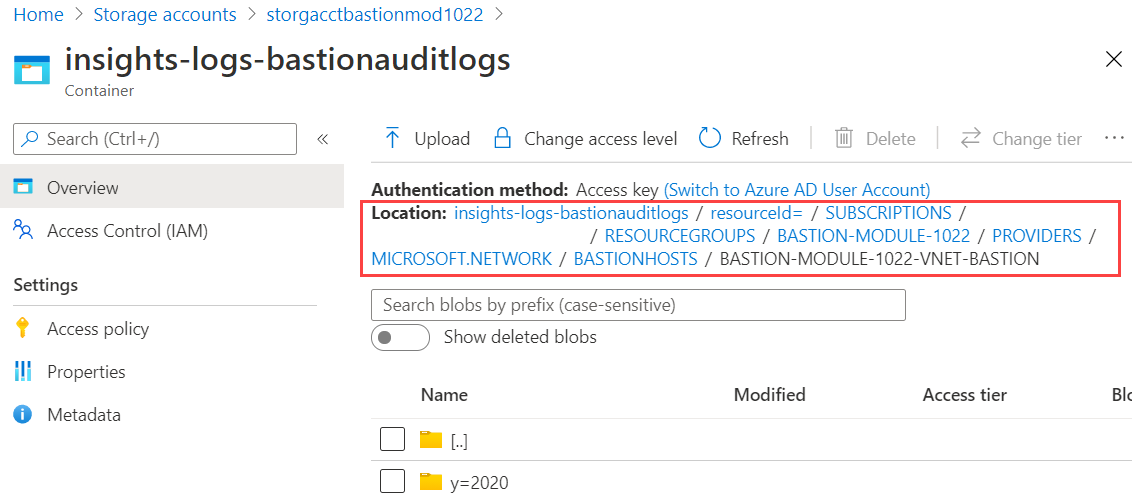
Task: Click the Metadata info icon
Action: coord(23,415)
